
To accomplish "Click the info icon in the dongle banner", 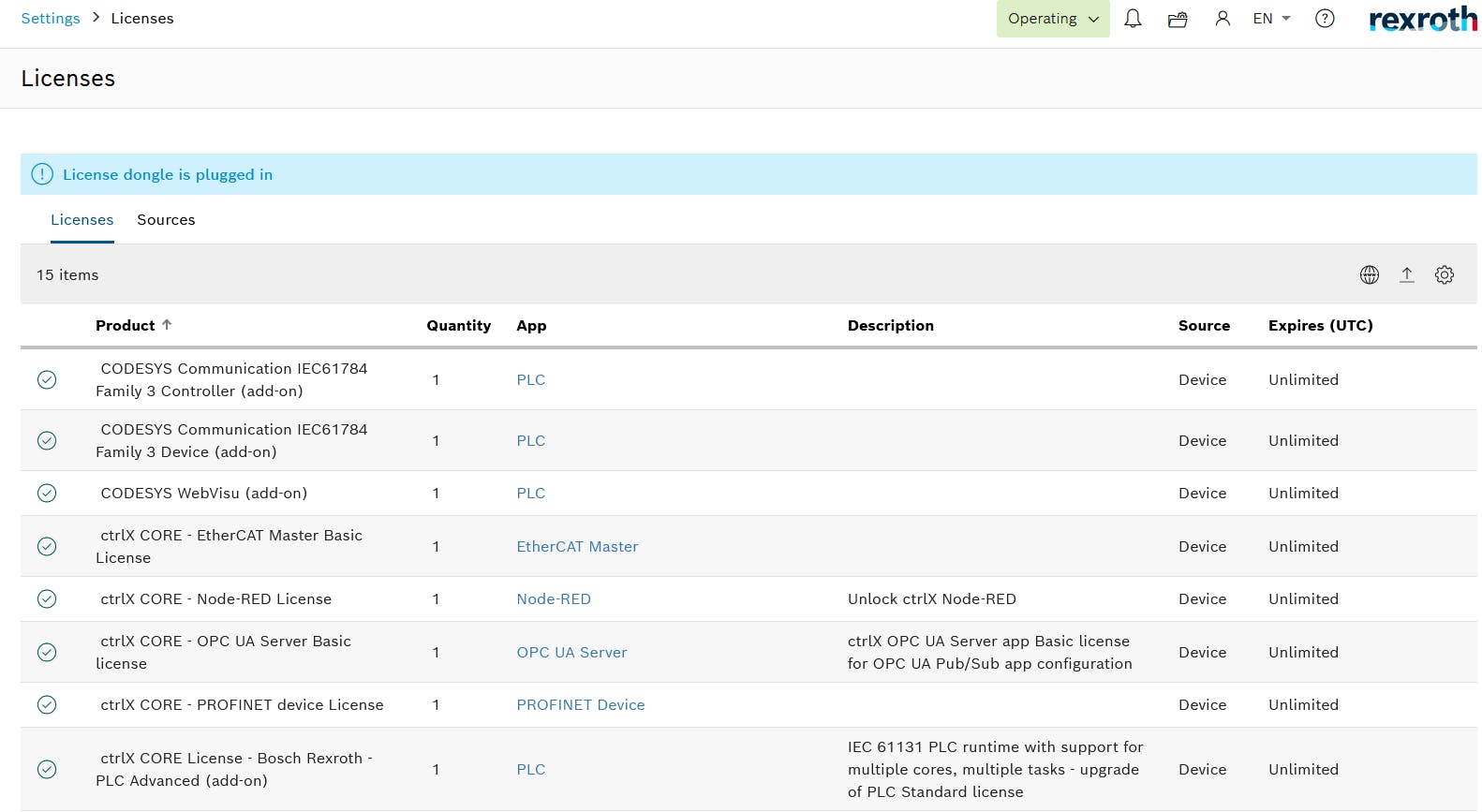I will (x=42, y=174).
